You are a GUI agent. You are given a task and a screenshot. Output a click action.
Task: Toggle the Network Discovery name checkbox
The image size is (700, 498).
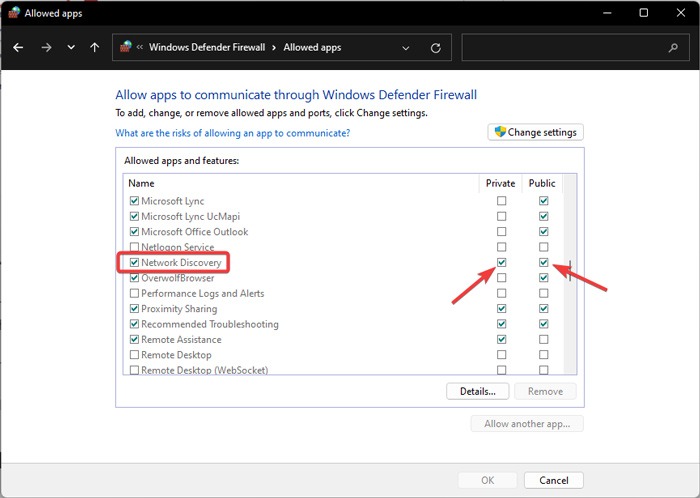[134, 262]
